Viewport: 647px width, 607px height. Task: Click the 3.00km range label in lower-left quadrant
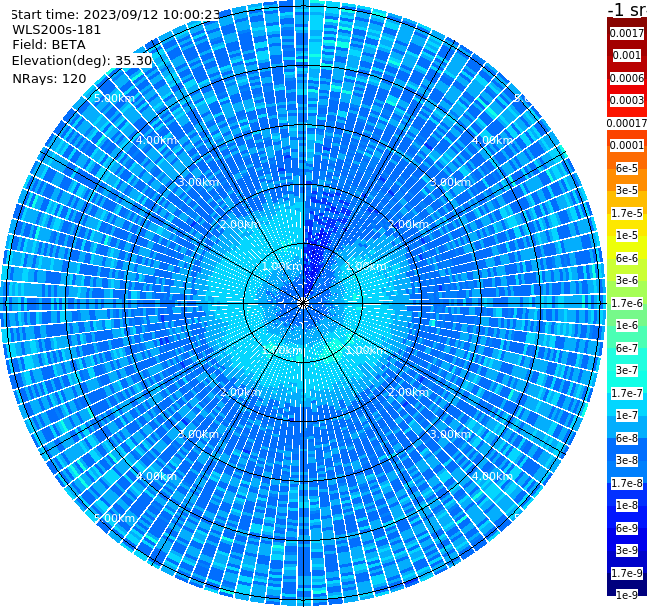click(x=198, y=434)
